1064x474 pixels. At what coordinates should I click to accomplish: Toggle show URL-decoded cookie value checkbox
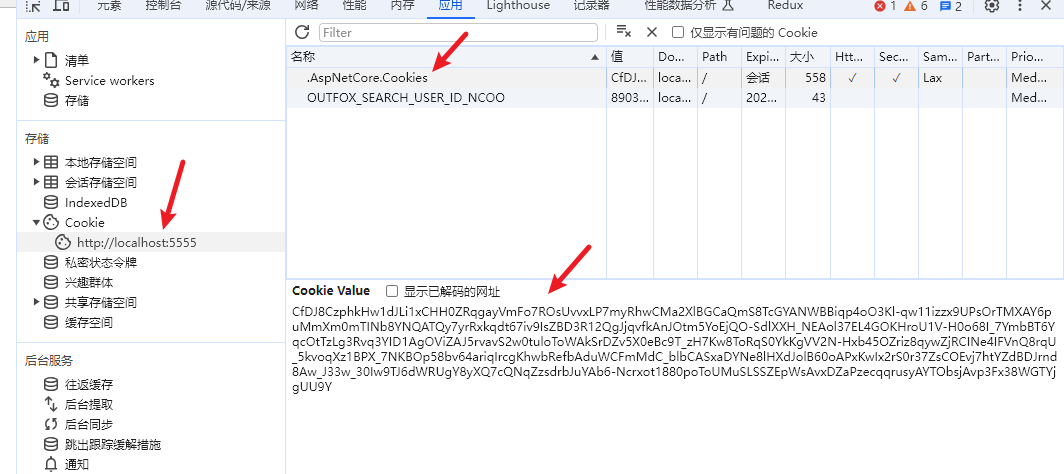[x=392, y=291]
